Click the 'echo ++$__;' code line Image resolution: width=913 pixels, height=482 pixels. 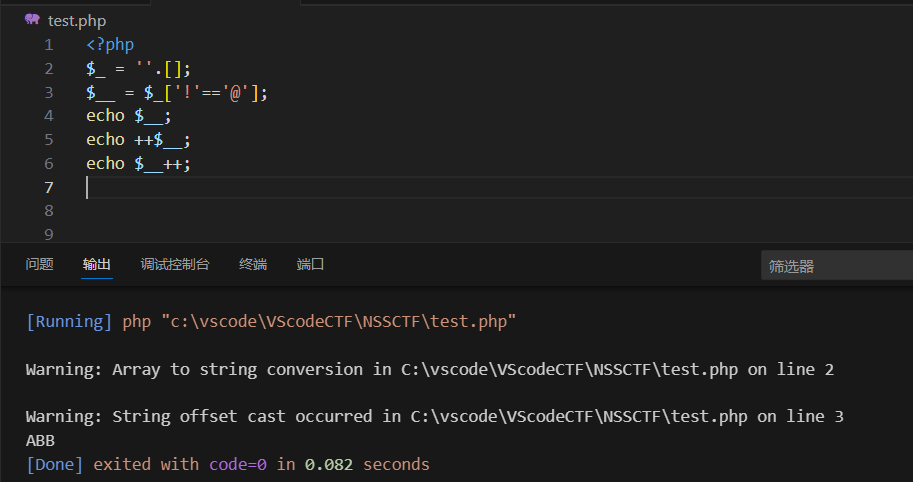(138, 140)
